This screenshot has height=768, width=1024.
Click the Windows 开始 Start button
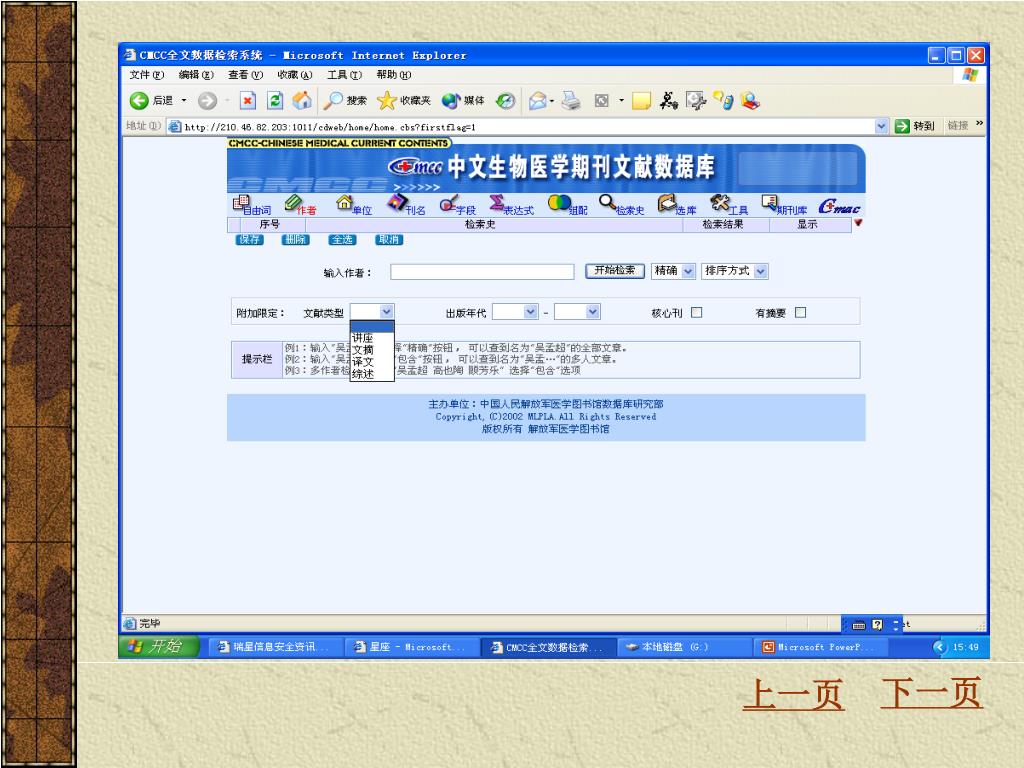(157, 647)
